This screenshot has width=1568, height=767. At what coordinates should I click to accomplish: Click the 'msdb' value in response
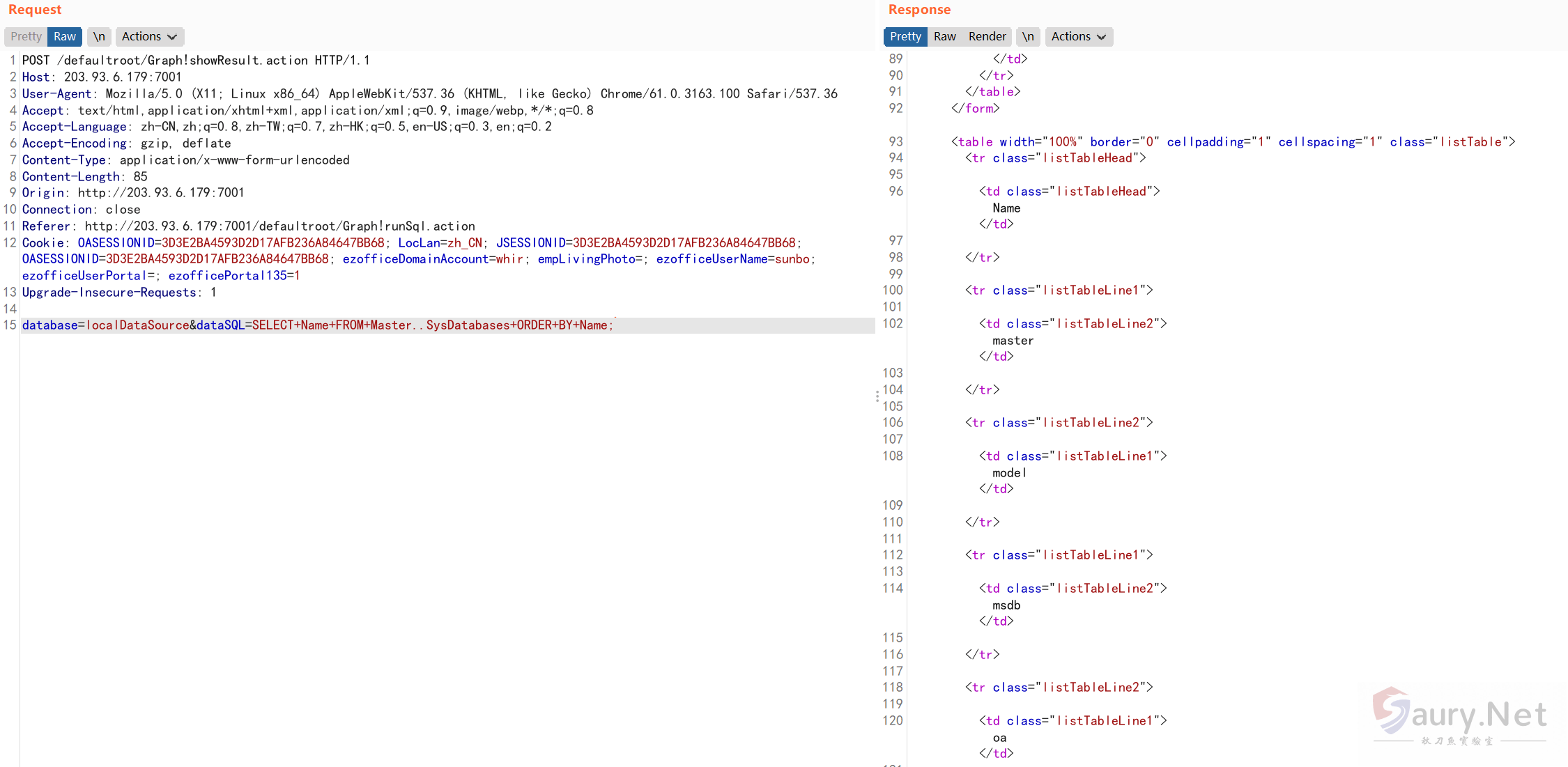point(1006,605)
